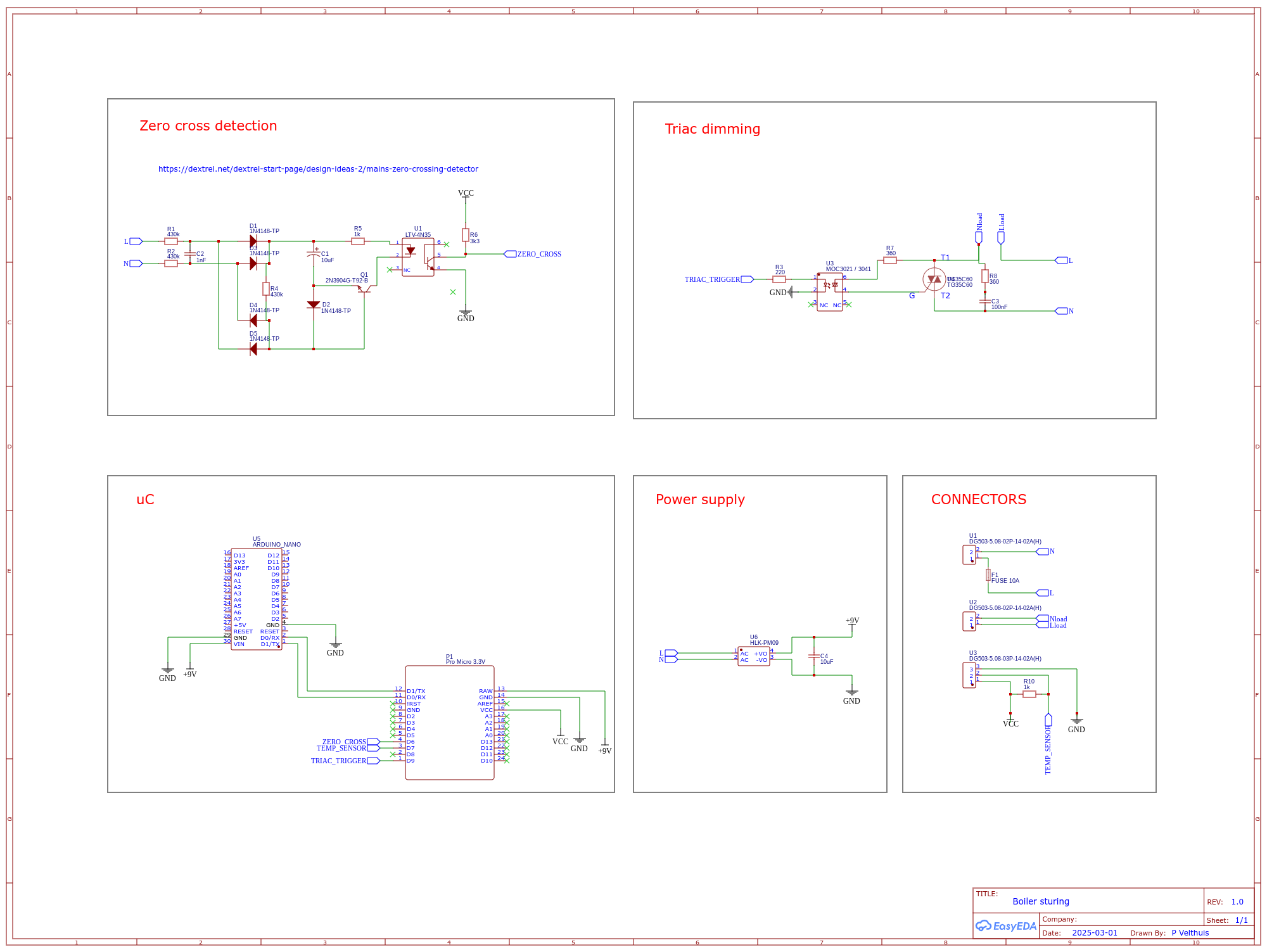Select resistor R1 430k on the L line

[171, 241]
